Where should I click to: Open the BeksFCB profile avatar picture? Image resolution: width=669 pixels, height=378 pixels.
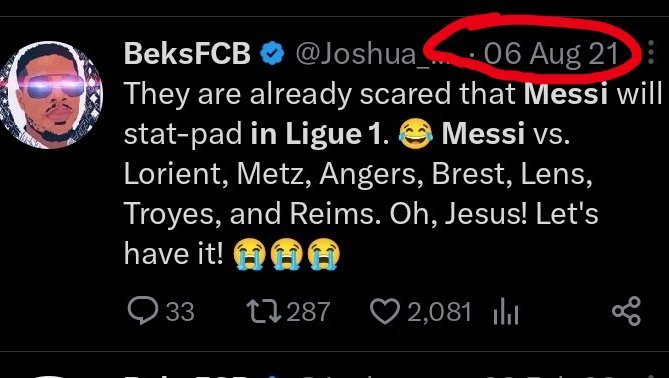[x=51, y=95]
